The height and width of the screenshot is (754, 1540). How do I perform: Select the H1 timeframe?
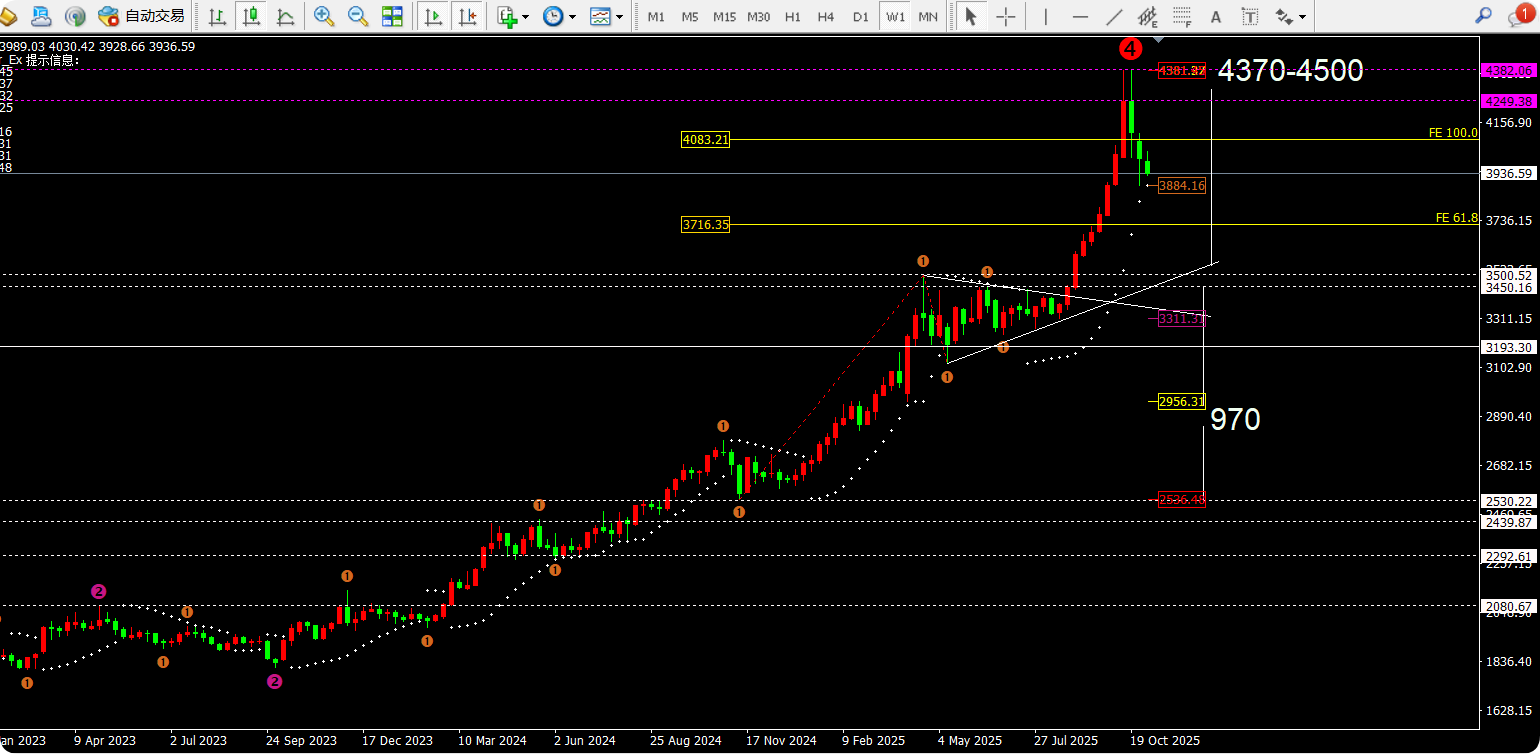click(x=793, y=16)
